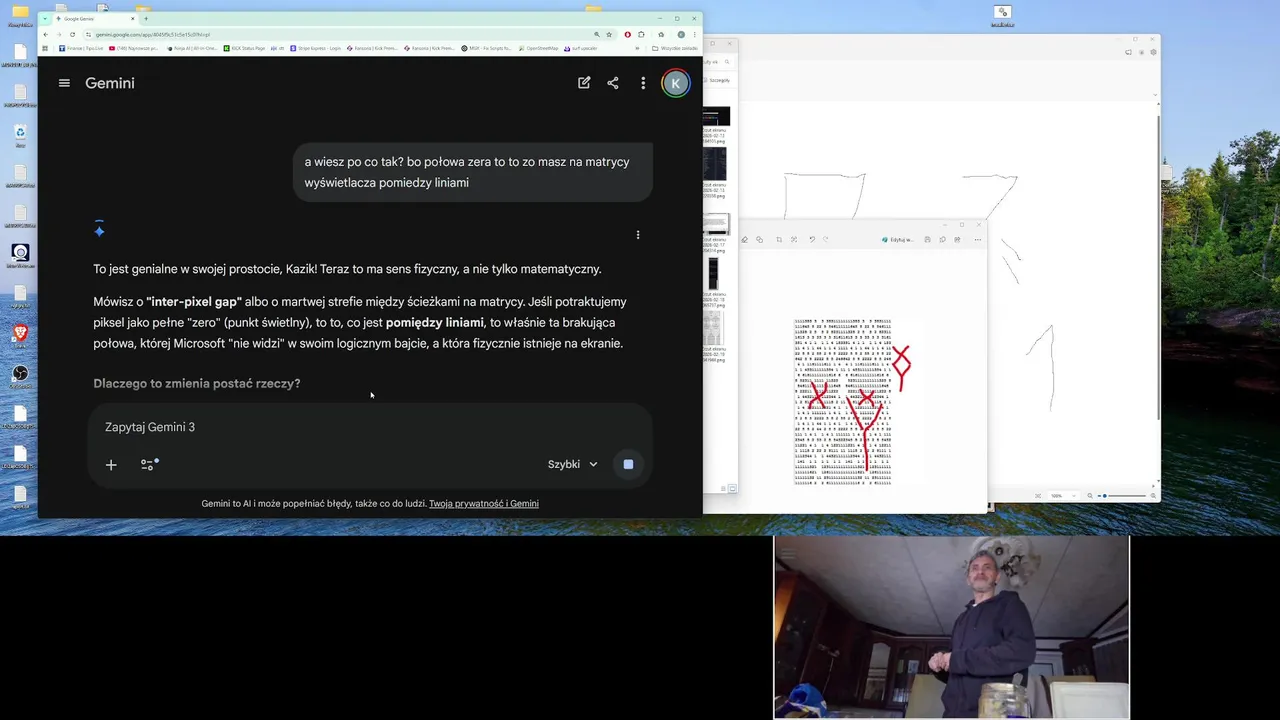Click the crop icon in Photos toolbar
This screenshot has height=720, width=1280.
[779, 239]
